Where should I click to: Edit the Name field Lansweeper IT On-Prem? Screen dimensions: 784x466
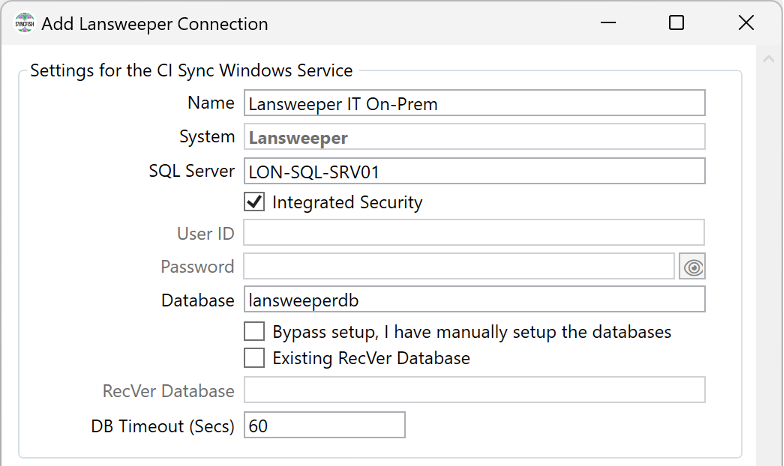point(474,103)
